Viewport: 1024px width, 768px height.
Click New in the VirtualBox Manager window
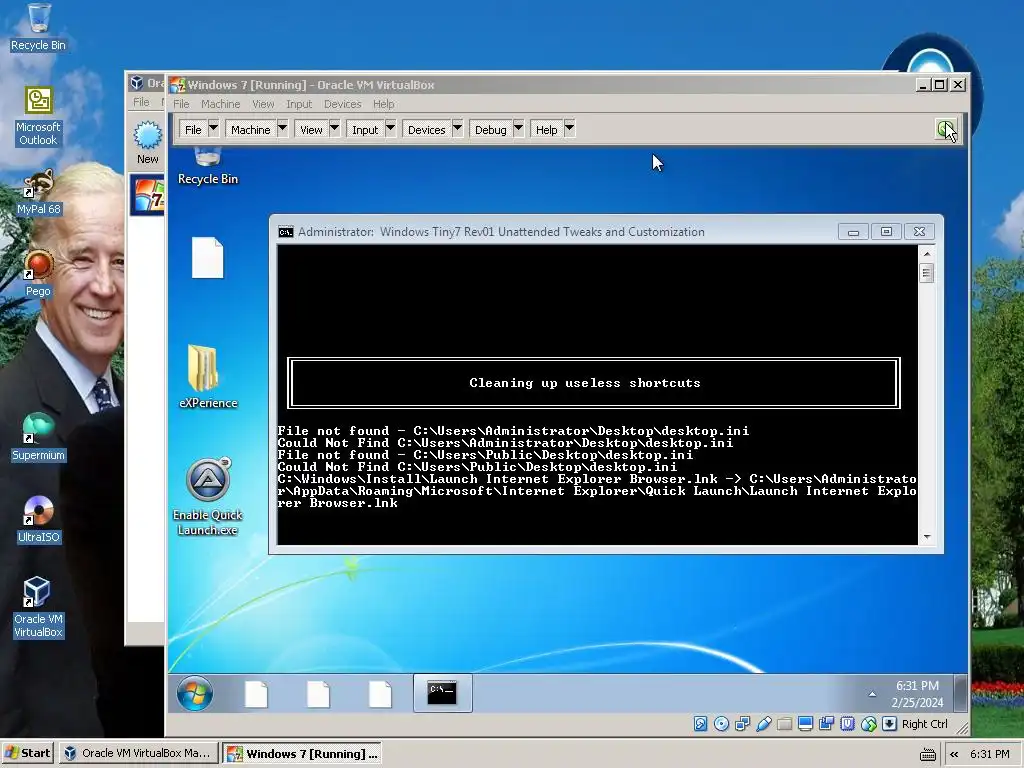148,142
